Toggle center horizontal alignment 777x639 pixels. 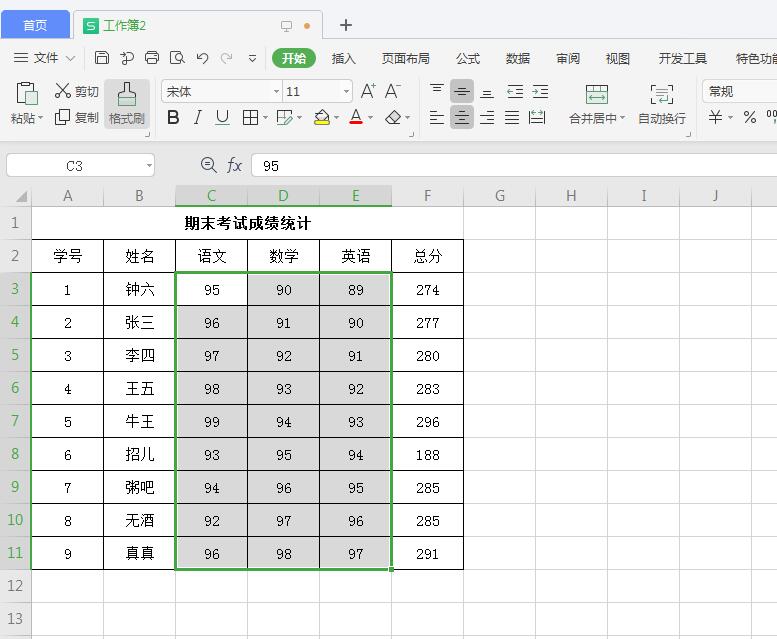coord(462,117)
